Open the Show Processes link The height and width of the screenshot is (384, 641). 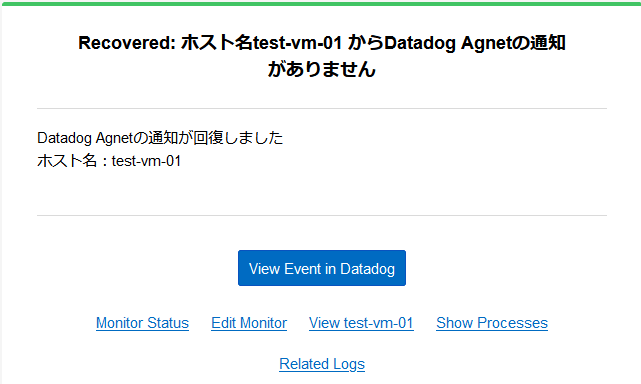[x=492, y=323]
